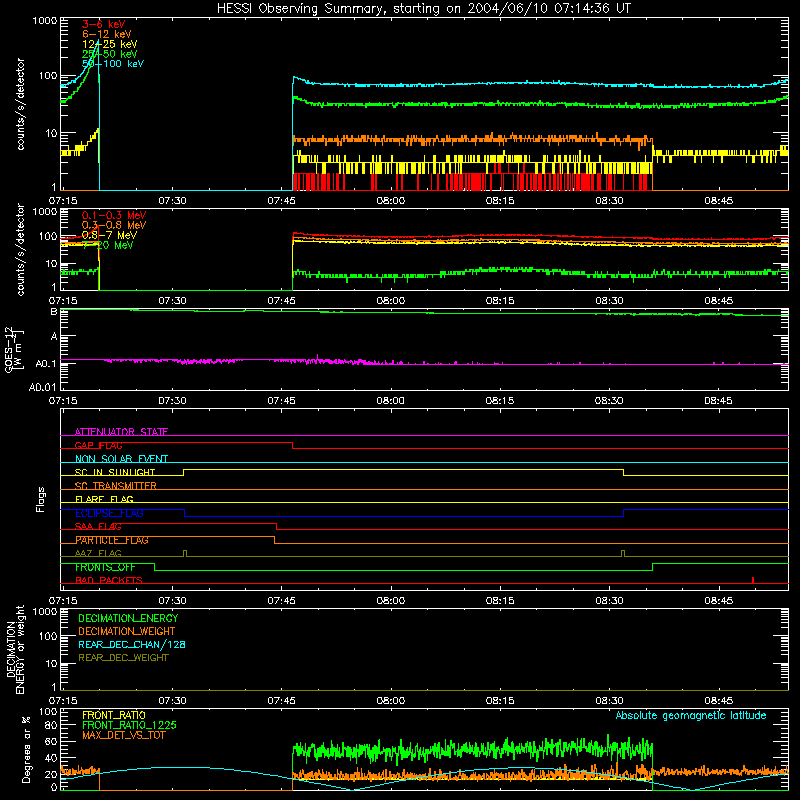
Task: Click the DECIMATION_ENERGY legend label
Action: (128, 618)
